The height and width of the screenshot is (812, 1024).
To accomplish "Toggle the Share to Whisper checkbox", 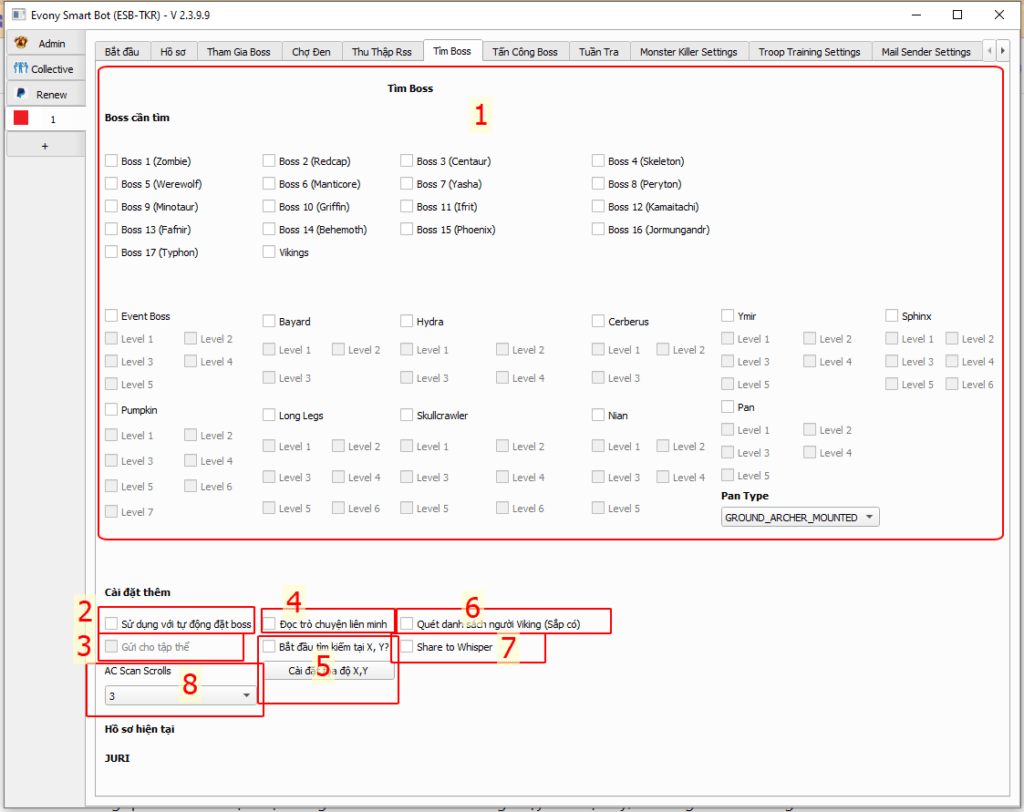I will pos(407,647).
